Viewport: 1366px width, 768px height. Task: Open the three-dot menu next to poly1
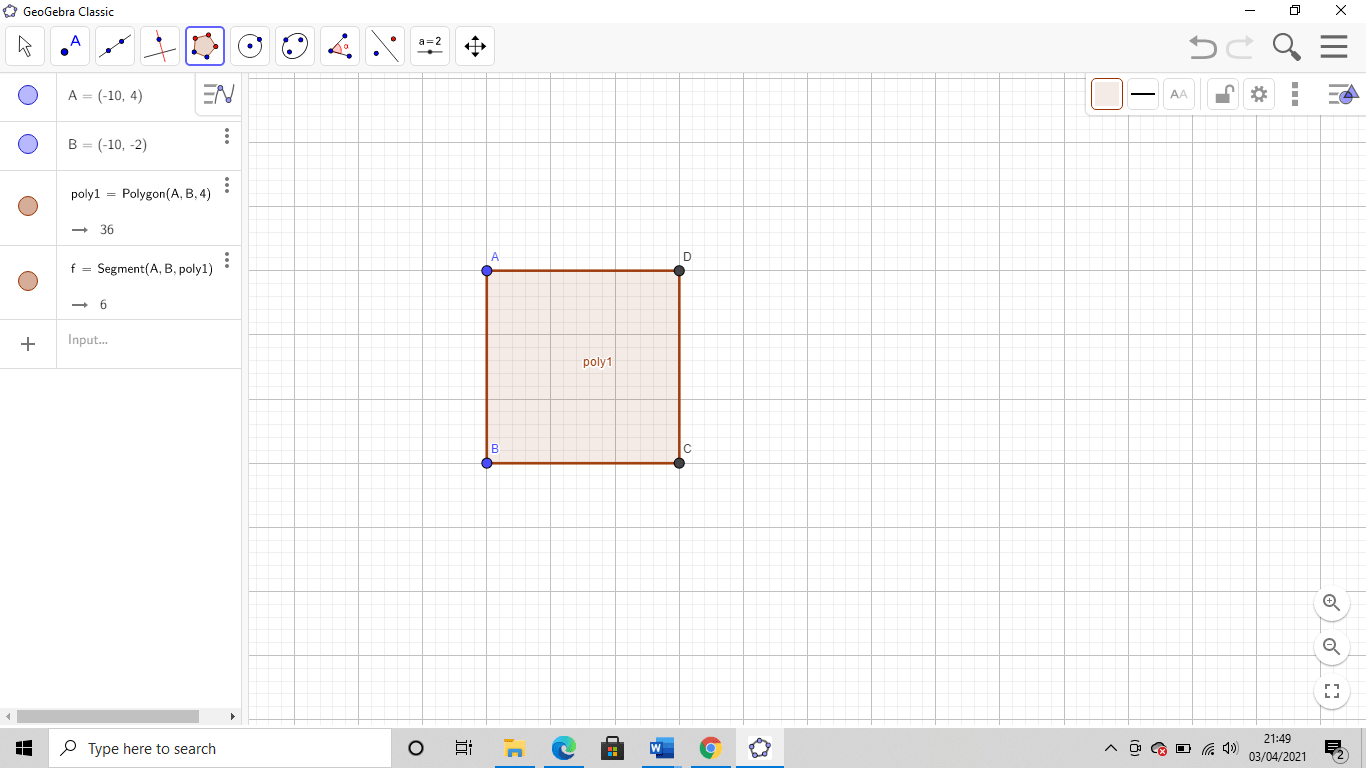(x=227, y=185)
